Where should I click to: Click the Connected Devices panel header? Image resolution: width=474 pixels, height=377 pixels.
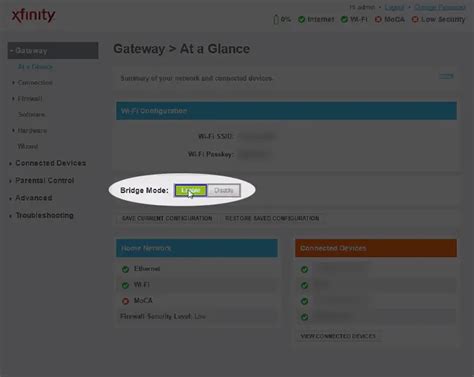(376, 248)
